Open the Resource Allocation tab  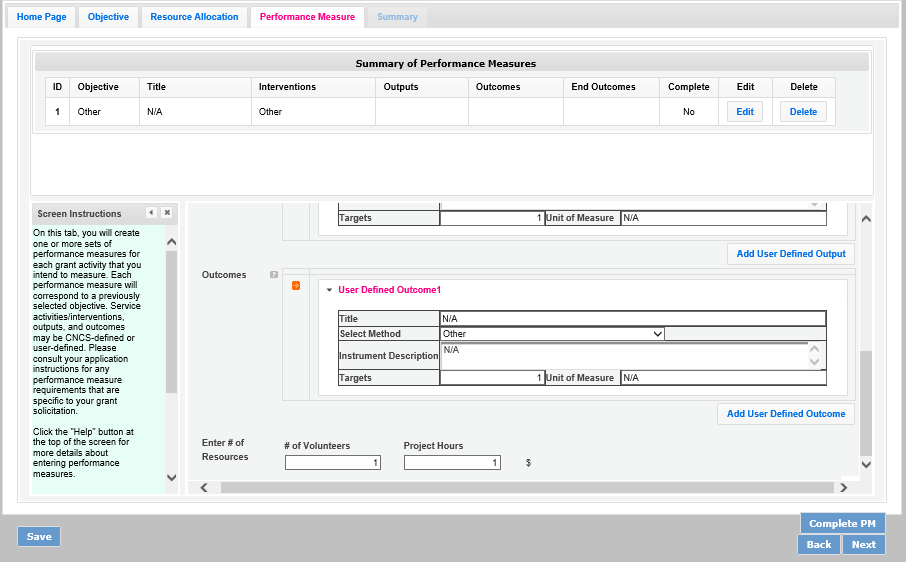click(194, 17)
